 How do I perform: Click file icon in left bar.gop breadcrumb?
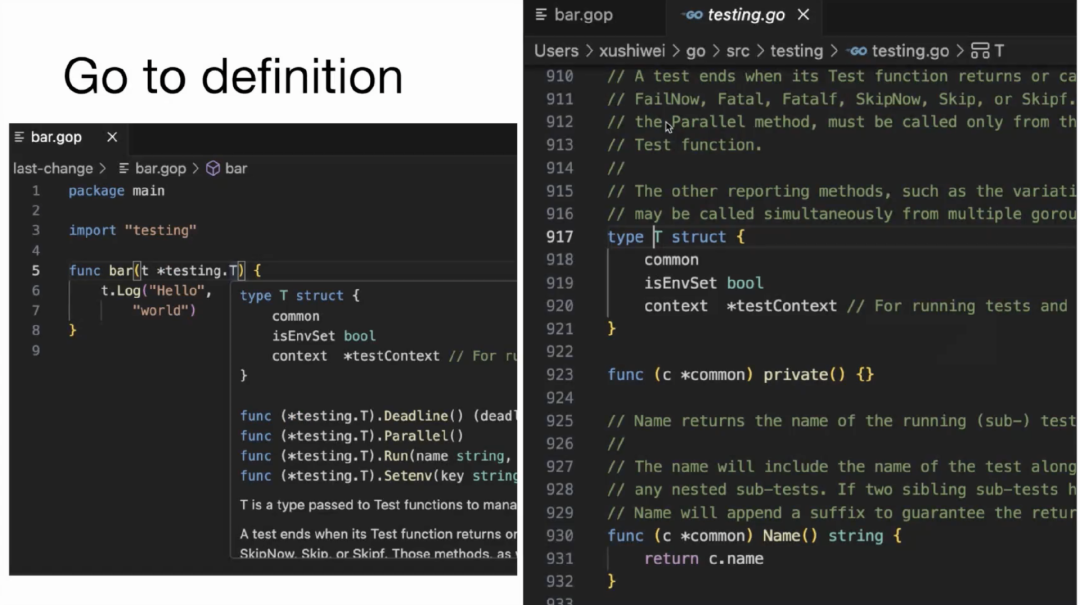(x=124, y=169)
